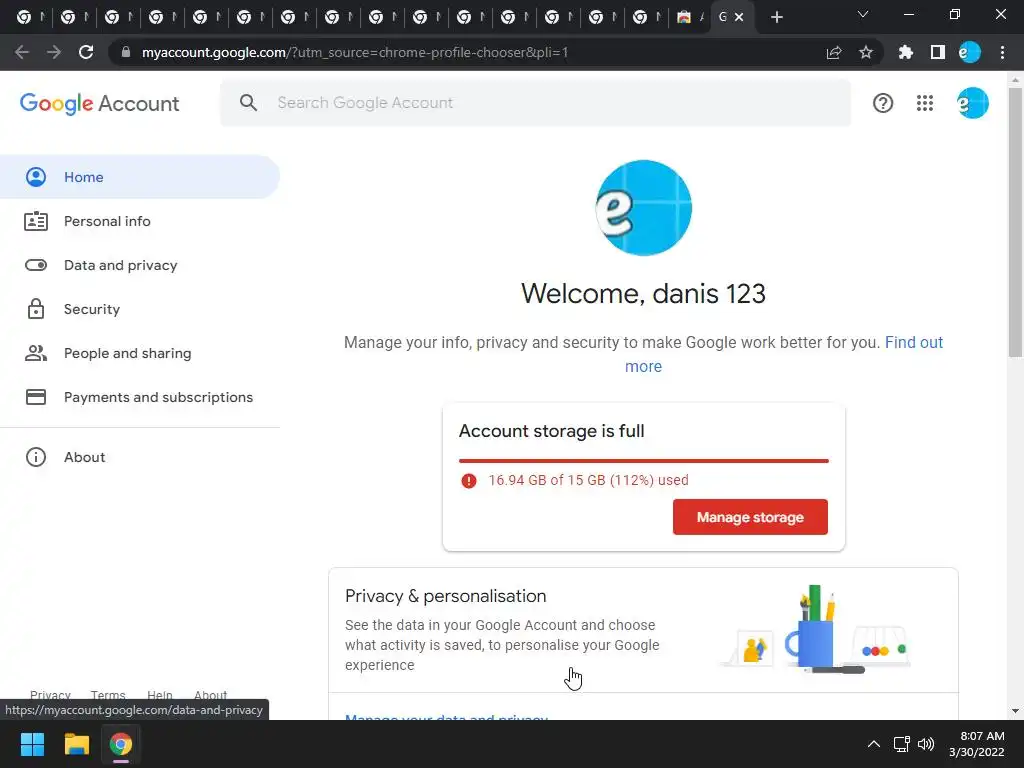This screenshot has height=768, width=1024.
Task: Open Data and privacy section
Action: (140, 265)
